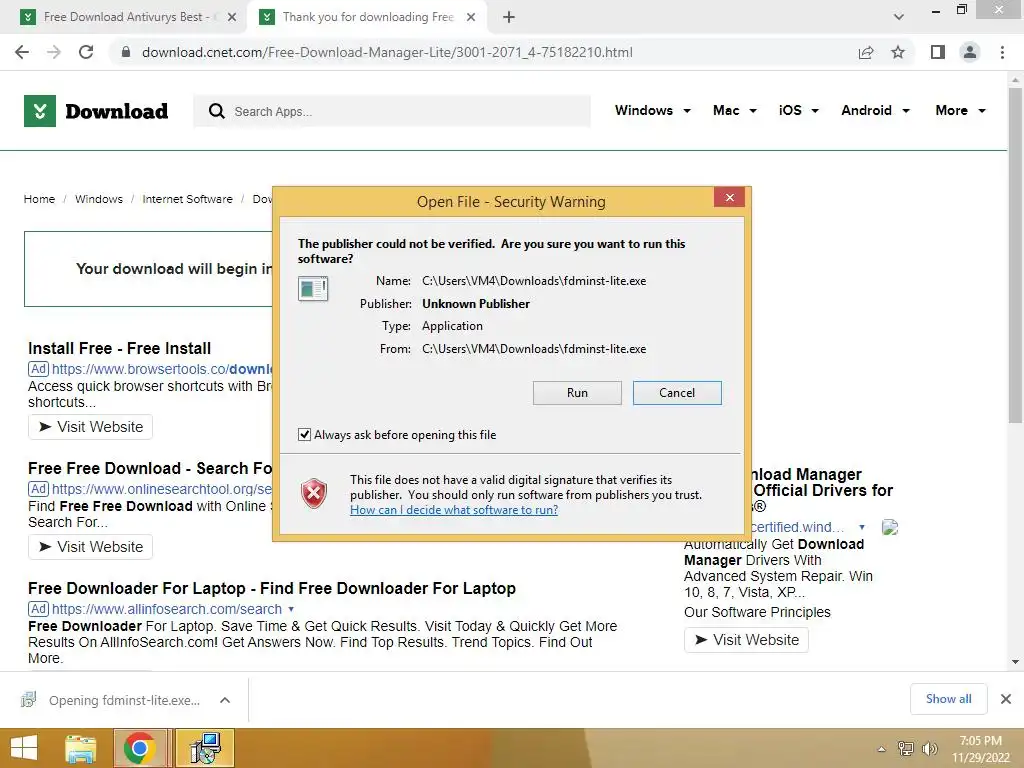
Task: Click the page vertical scrollbar
Action: [x=1015, y=255]
